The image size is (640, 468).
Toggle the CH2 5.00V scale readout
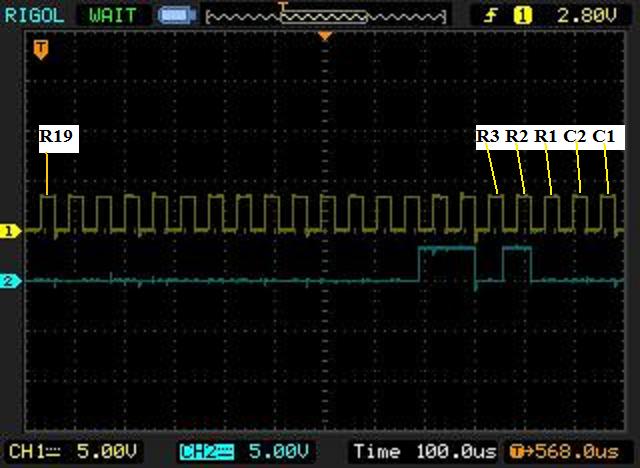click(x=245, y=449)
